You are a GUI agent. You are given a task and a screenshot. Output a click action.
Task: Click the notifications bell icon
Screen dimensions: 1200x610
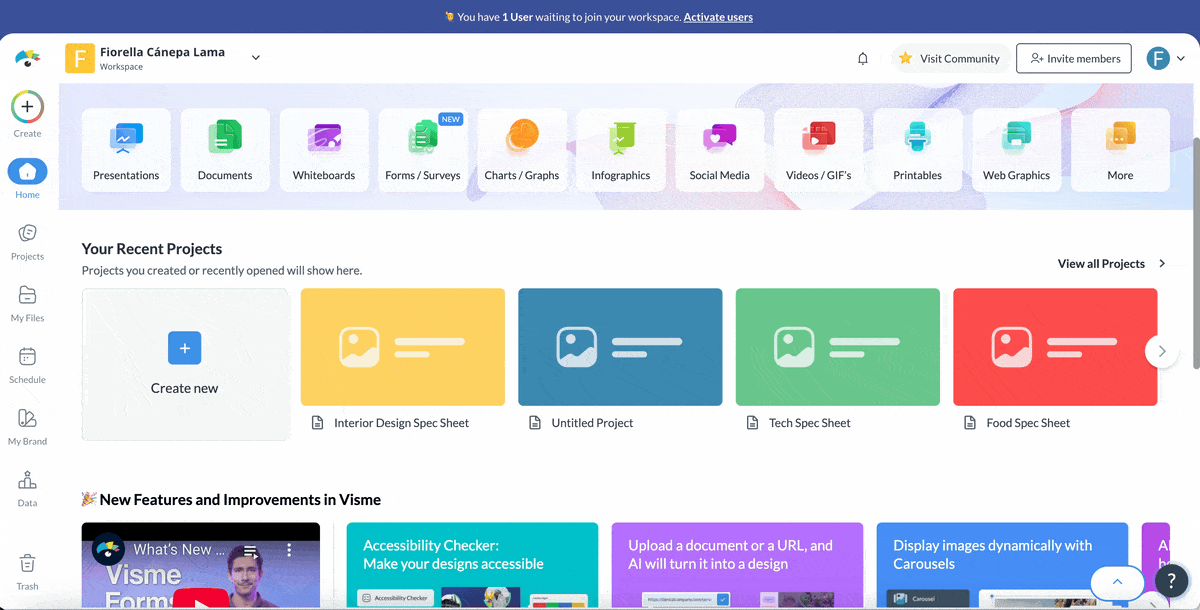(863, 59)
